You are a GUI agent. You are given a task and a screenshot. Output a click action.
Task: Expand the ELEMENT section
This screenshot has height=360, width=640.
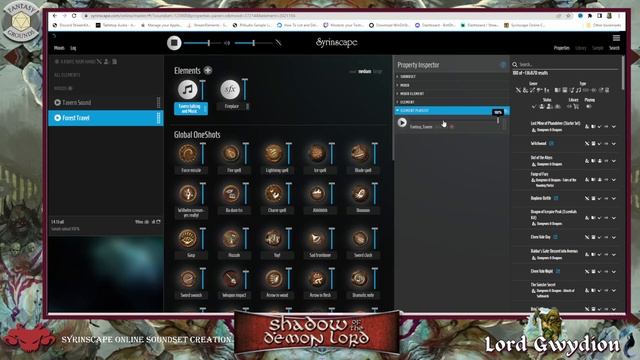pos(451,102)
